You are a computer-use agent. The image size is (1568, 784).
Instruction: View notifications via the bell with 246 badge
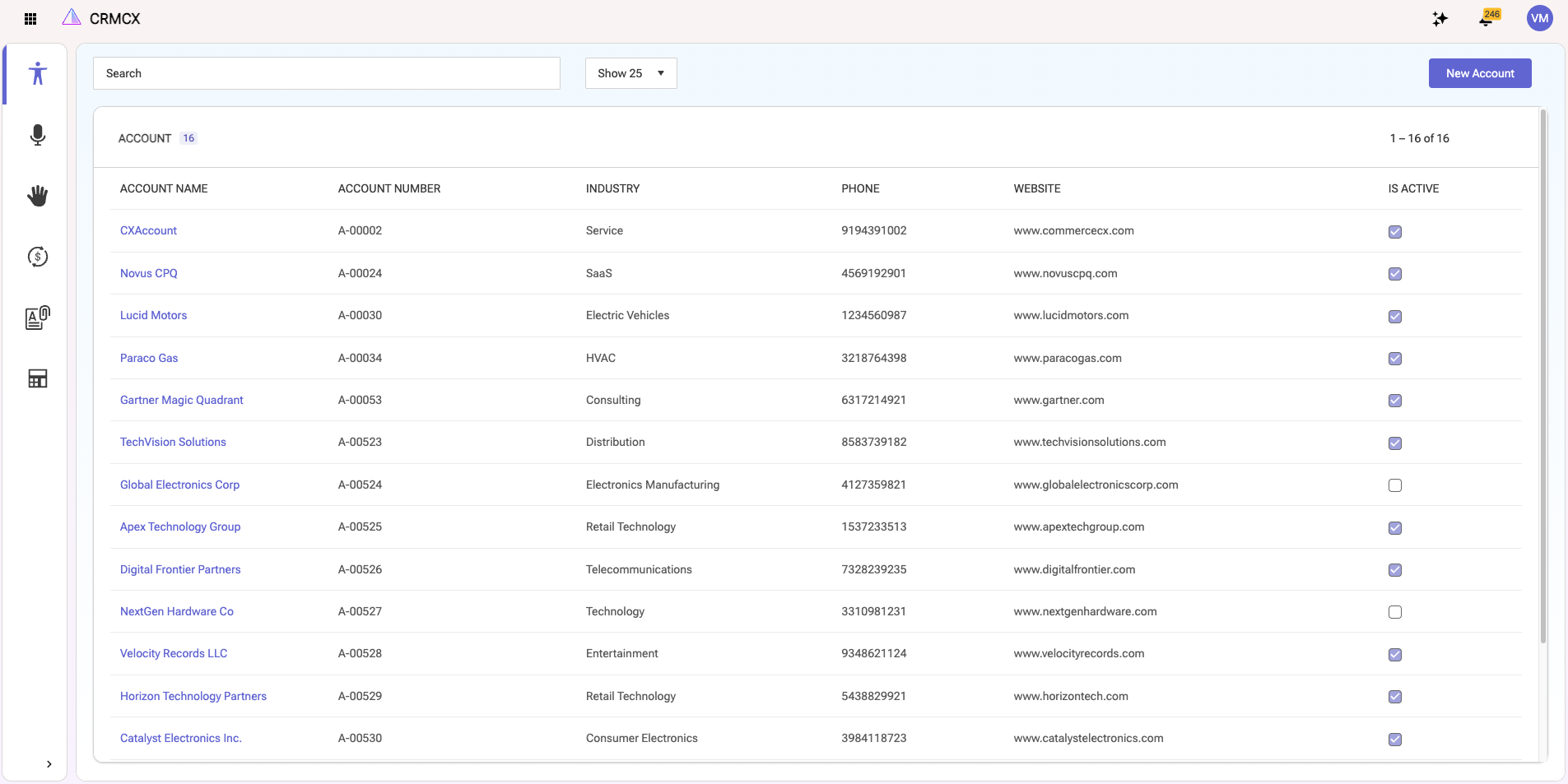click(x=1487, y=18)
